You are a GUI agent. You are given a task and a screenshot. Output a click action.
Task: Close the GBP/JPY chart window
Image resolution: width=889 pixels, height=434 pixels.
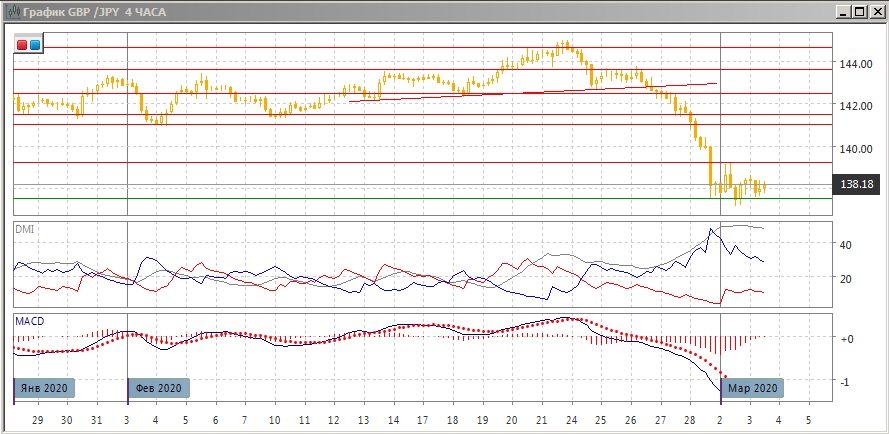876,11
